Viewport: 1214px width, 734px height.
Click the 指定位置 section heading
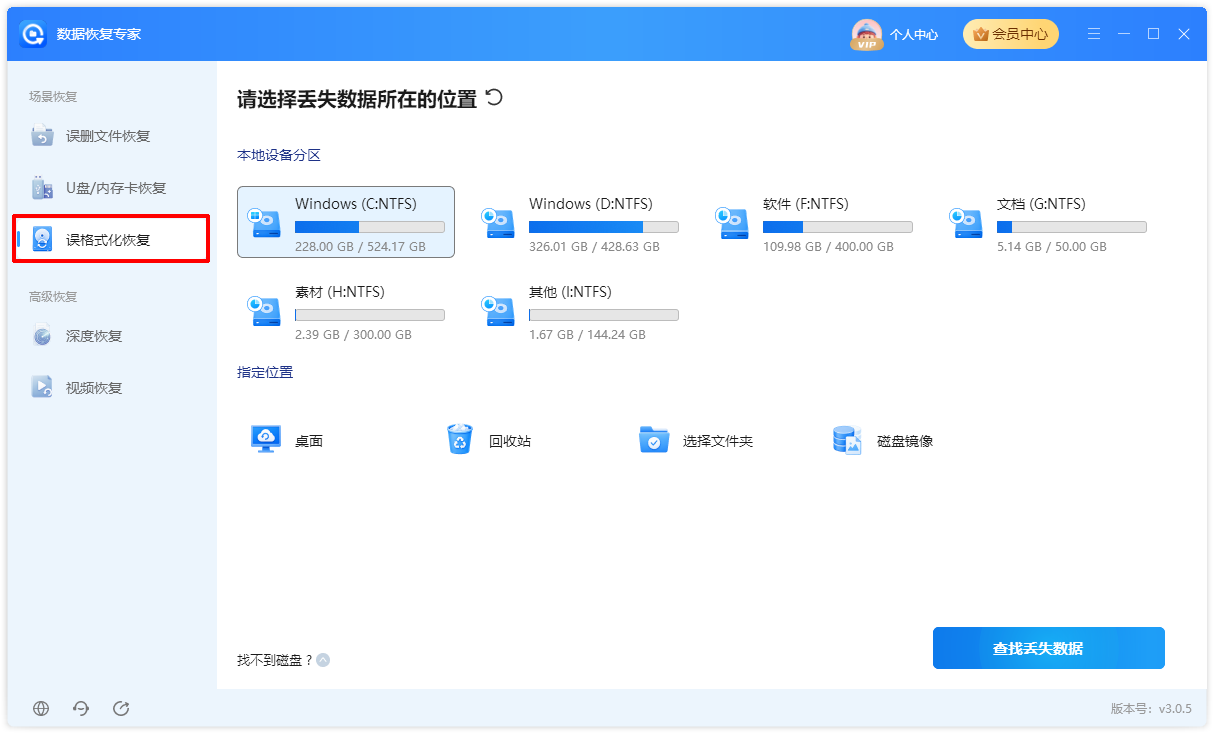pyautogui.click(x=265, y=372)
